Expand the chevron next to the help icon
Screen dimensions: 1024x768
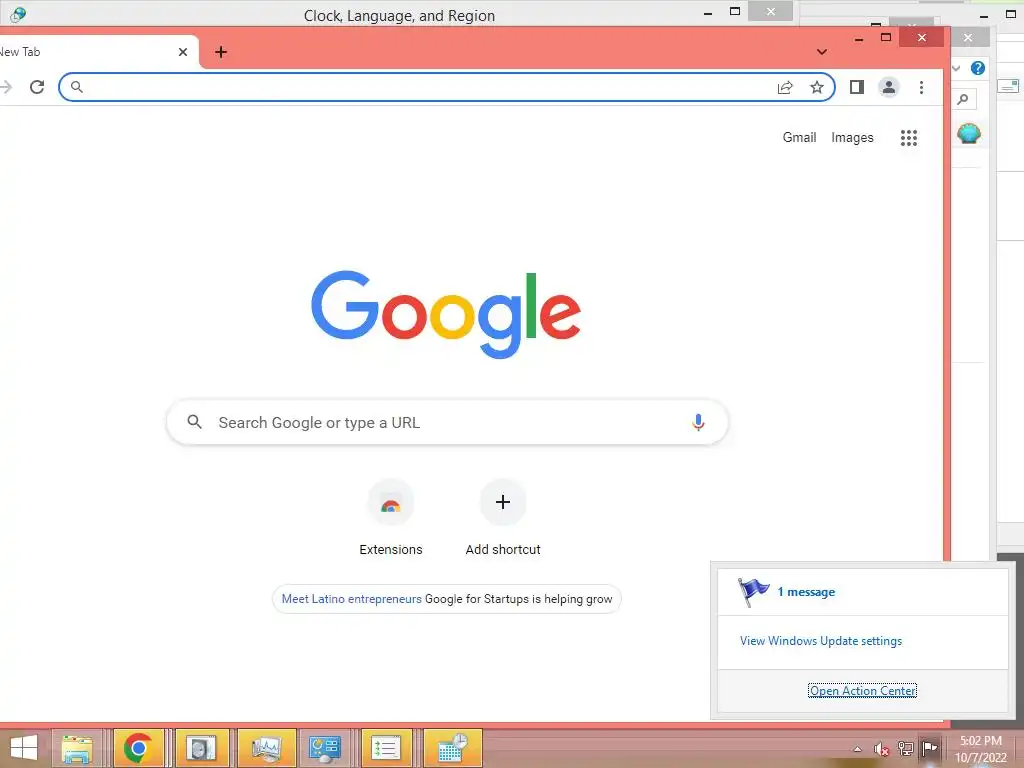[956, 68]
